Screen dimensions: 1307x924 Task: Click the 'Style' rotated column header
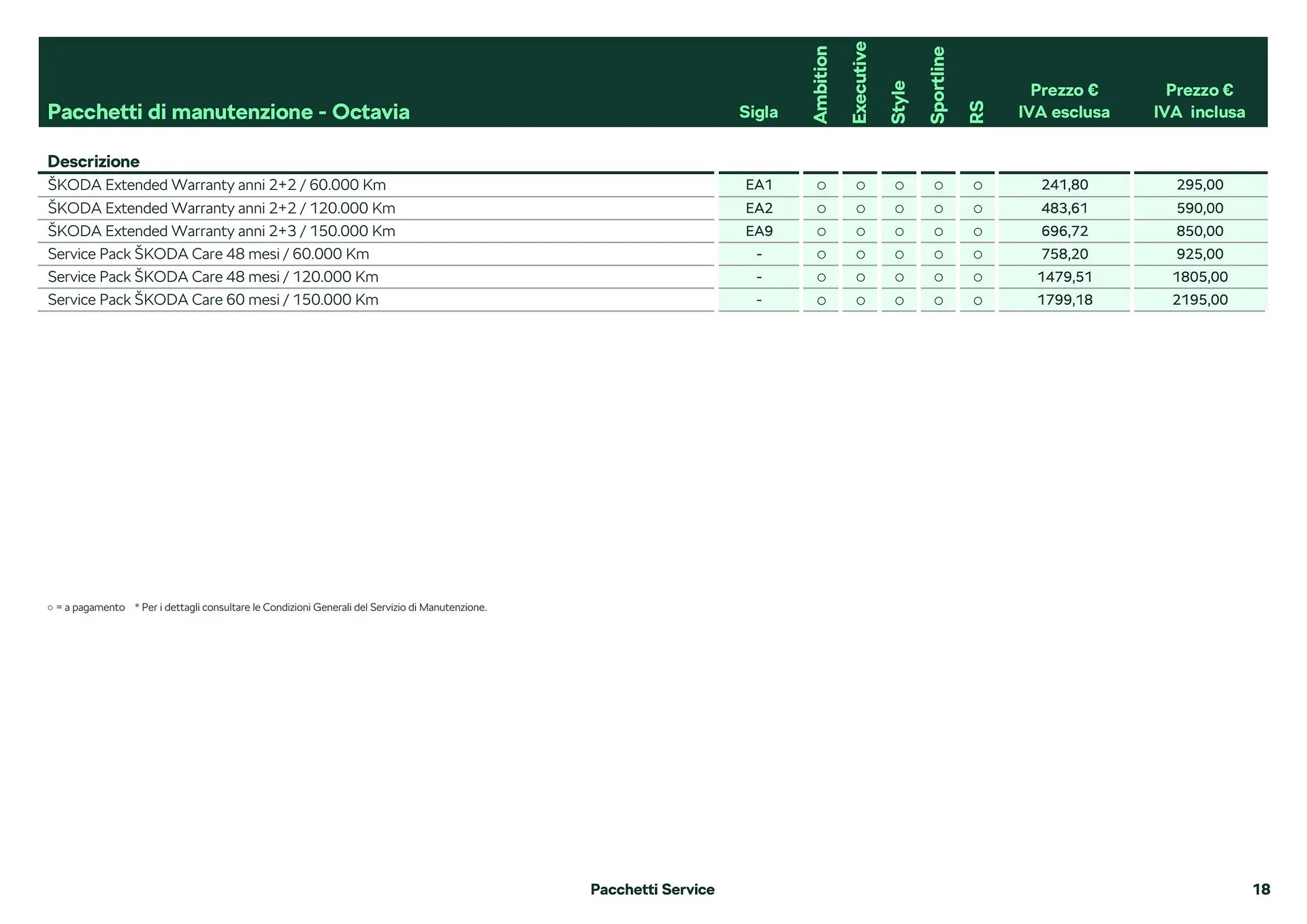coord(899,102)
